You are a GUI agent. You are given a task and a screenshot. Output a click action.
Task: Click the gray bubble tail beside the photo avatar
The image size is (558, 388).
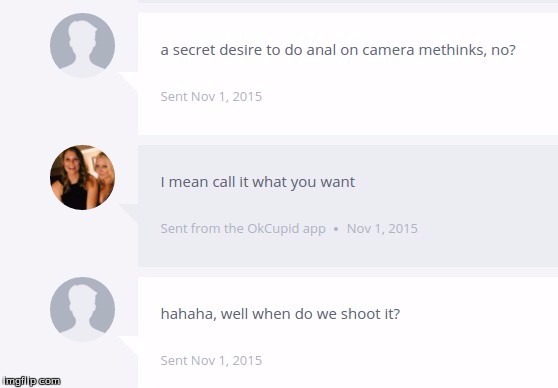129,214
